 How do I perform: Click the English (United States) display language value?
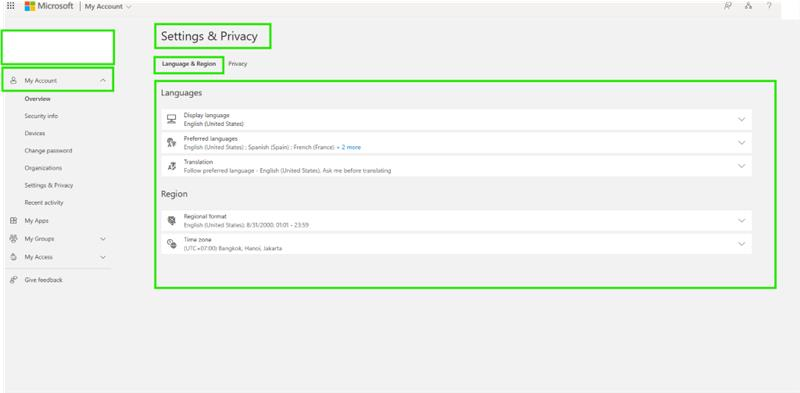(x=213, y=124)
